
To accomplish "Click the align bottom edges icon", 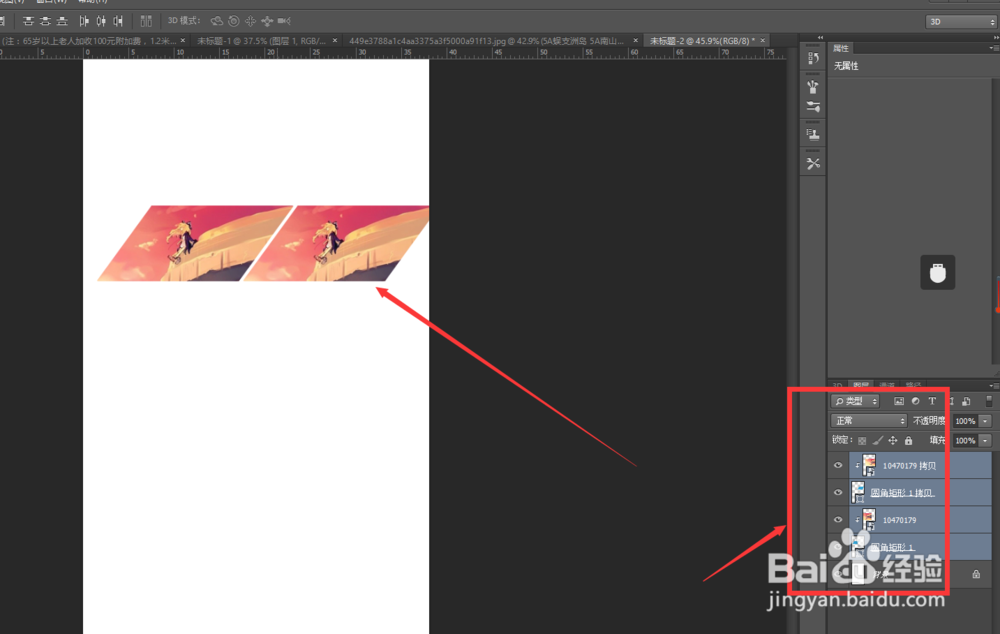I will [x=62, y=21].
